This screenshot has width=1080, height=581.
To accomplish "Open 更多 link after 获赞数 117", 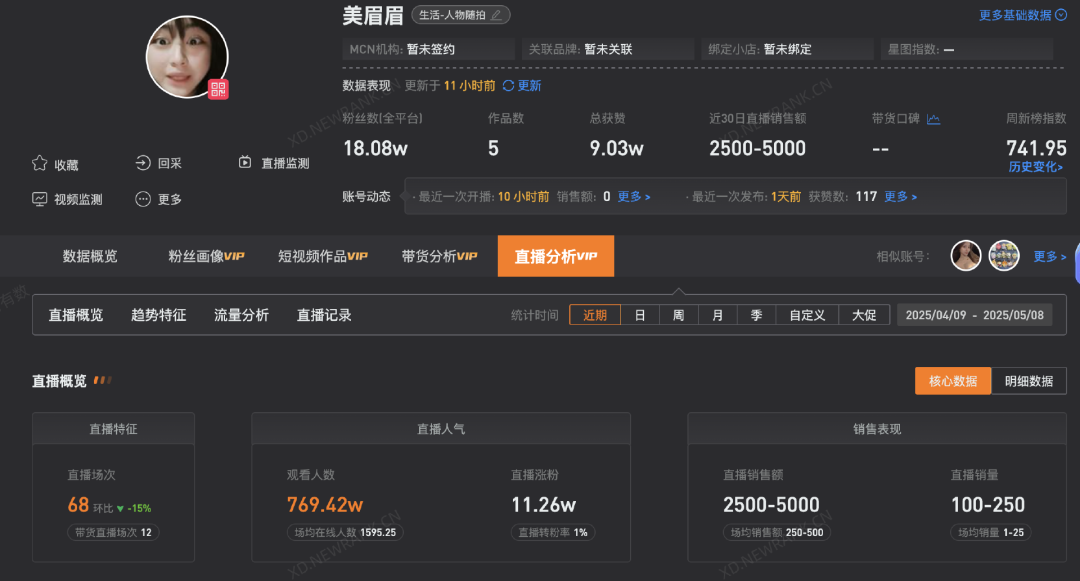I will (x=900, y=197).
